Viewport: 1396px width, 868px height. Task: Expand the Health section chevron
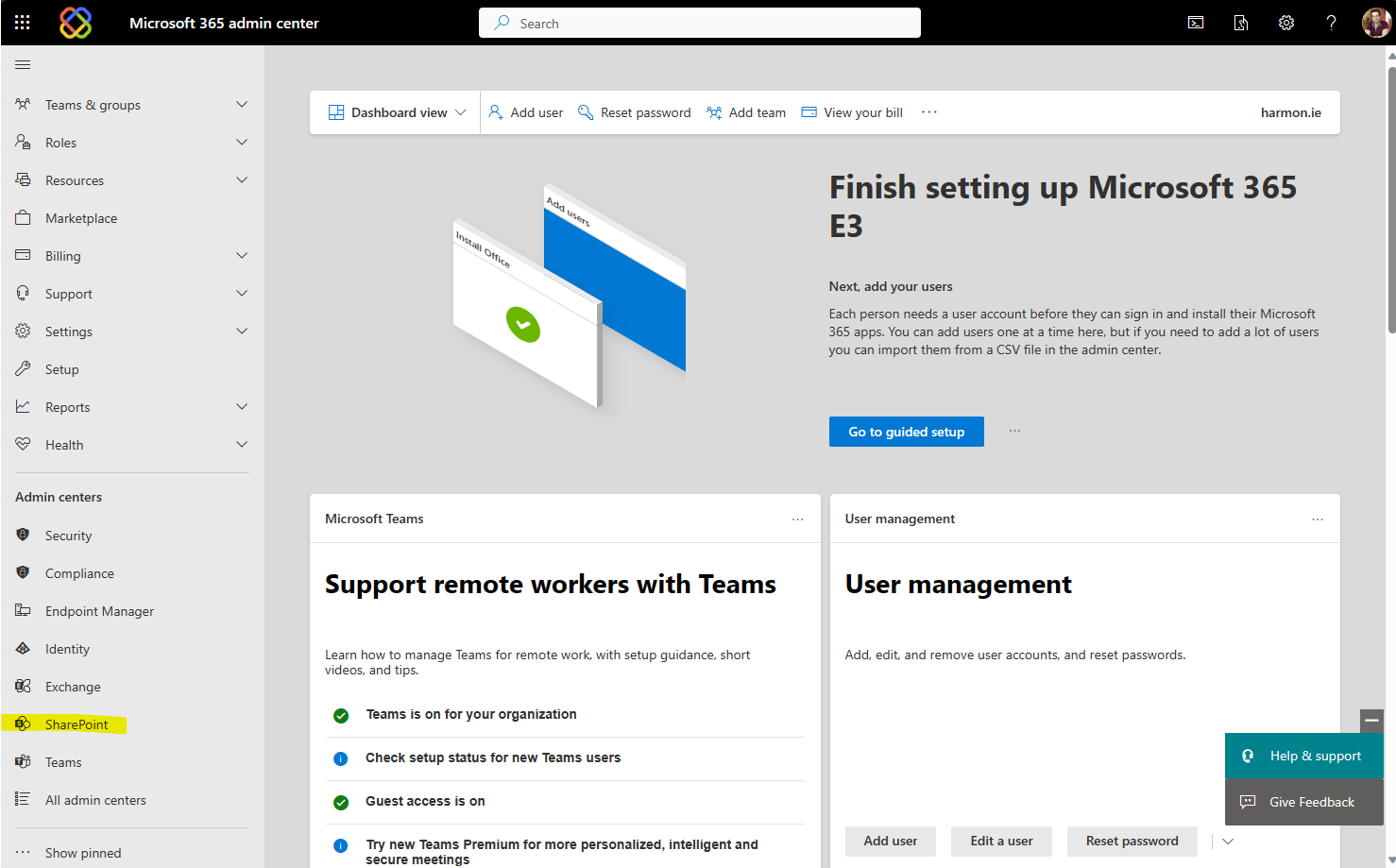(x=242, y=444)
